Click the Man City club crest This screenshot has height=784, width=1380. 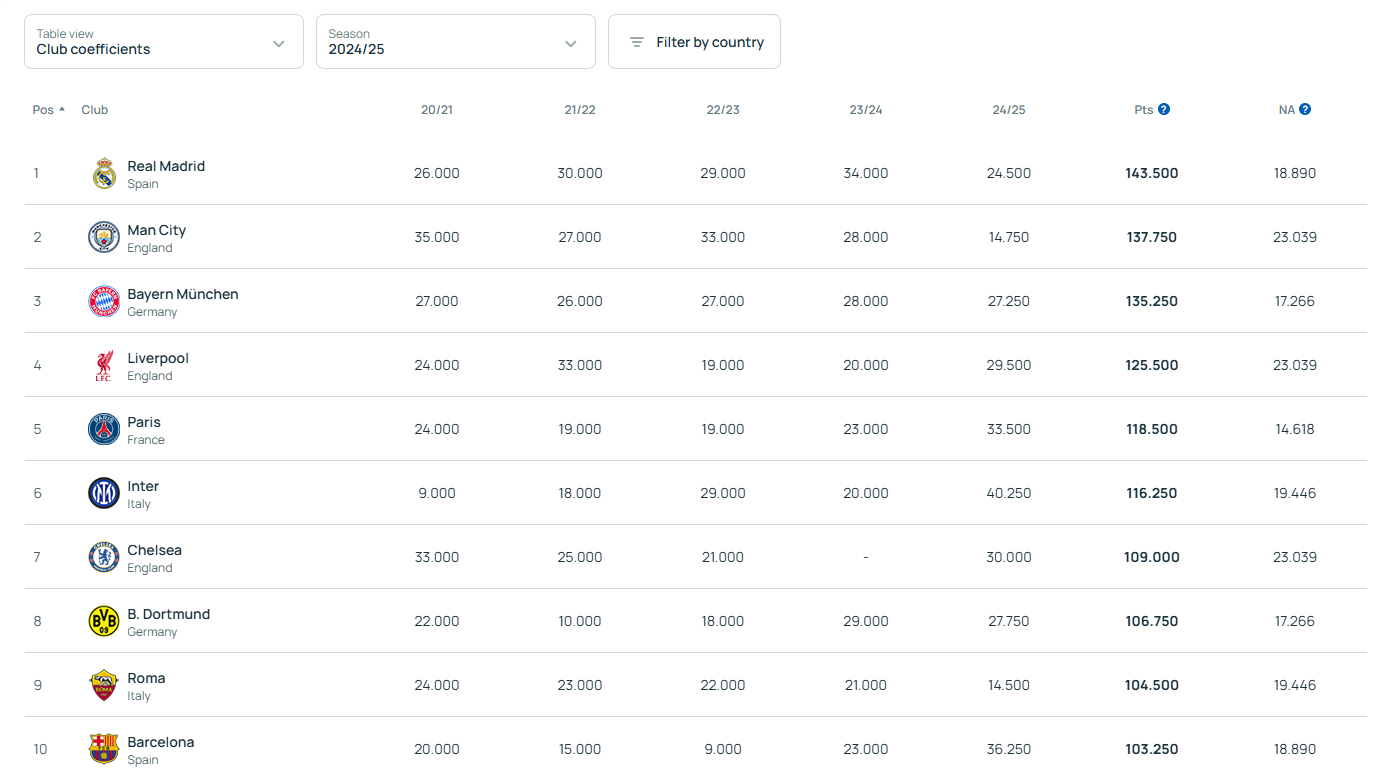point(104,237)
